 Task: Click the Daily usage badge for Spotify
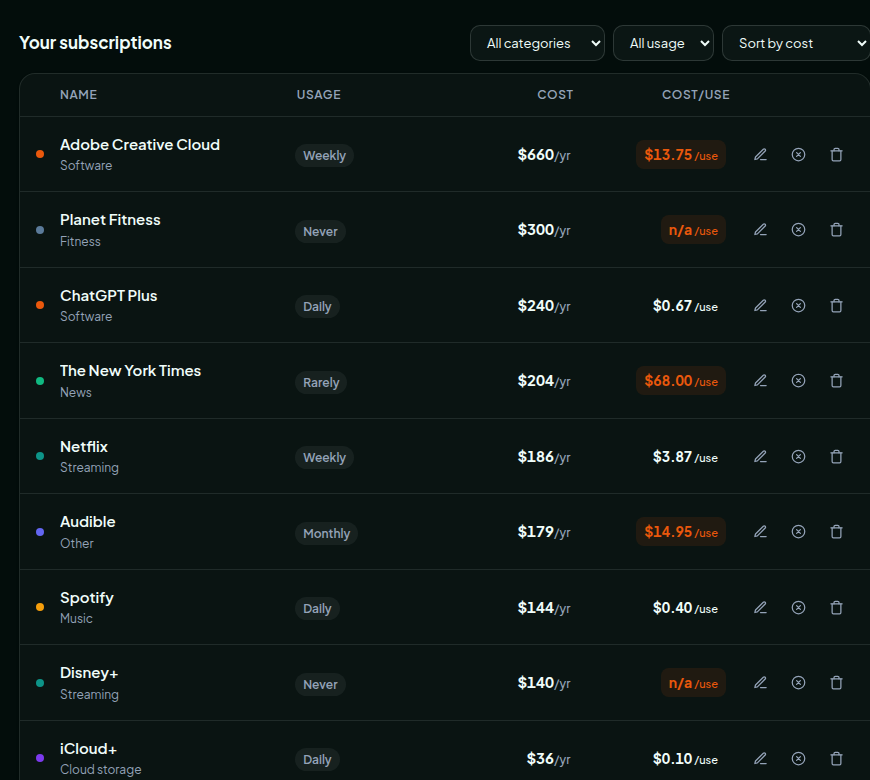click(317, 609)
